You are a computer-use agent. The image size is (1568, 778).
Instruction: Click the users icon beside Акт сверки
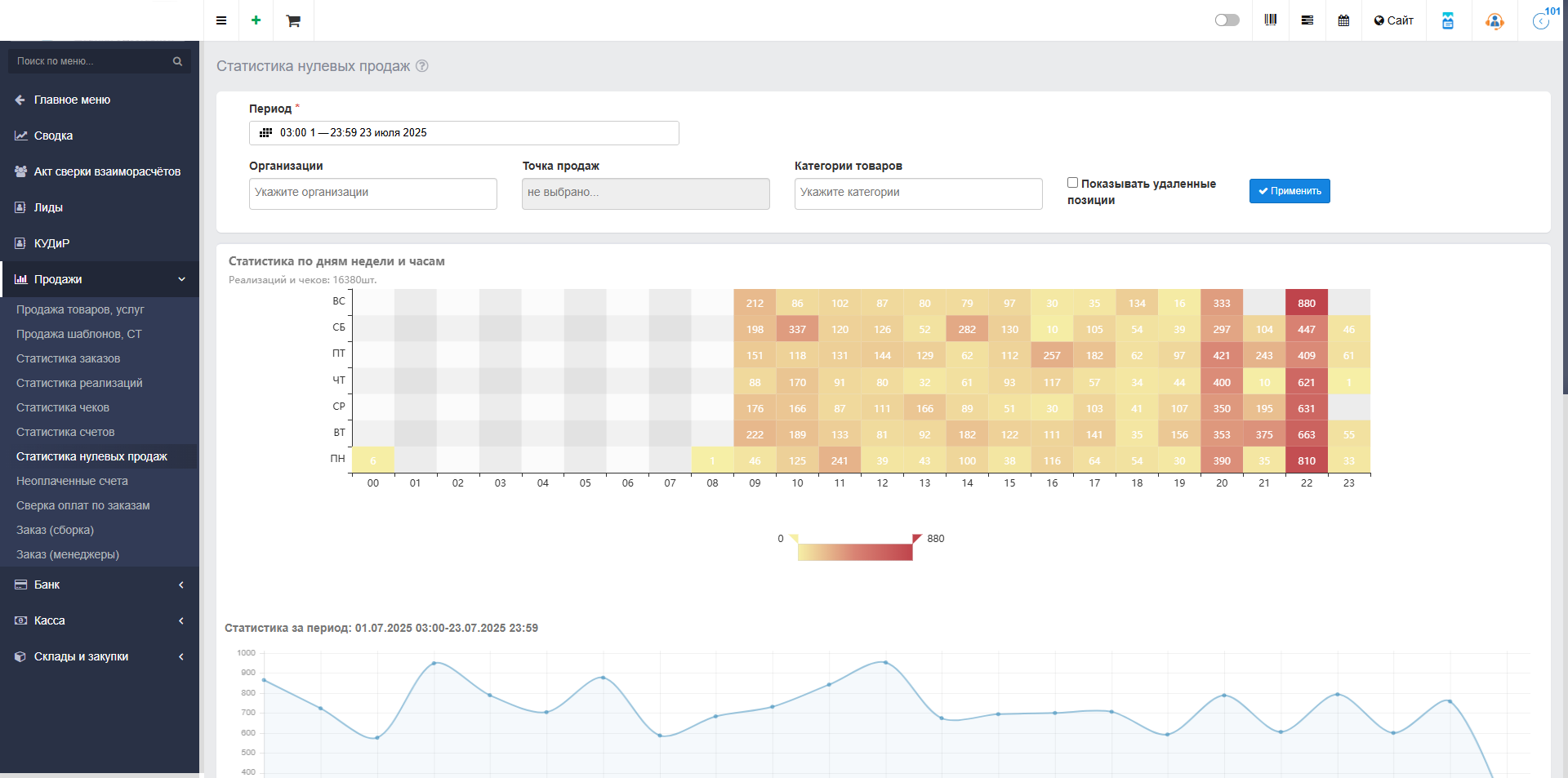click(x=20, y=171)
